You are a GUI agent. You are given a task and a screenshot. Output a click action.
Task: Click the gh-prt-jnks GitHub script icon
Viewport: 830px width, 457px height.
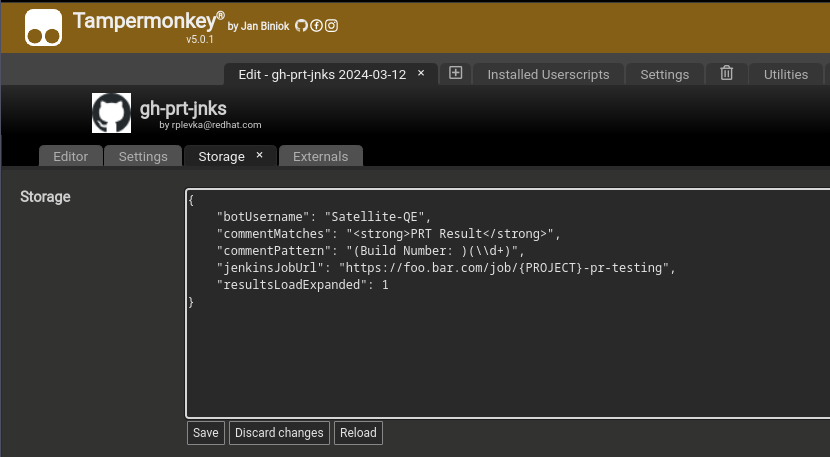(x=111, y=113)
